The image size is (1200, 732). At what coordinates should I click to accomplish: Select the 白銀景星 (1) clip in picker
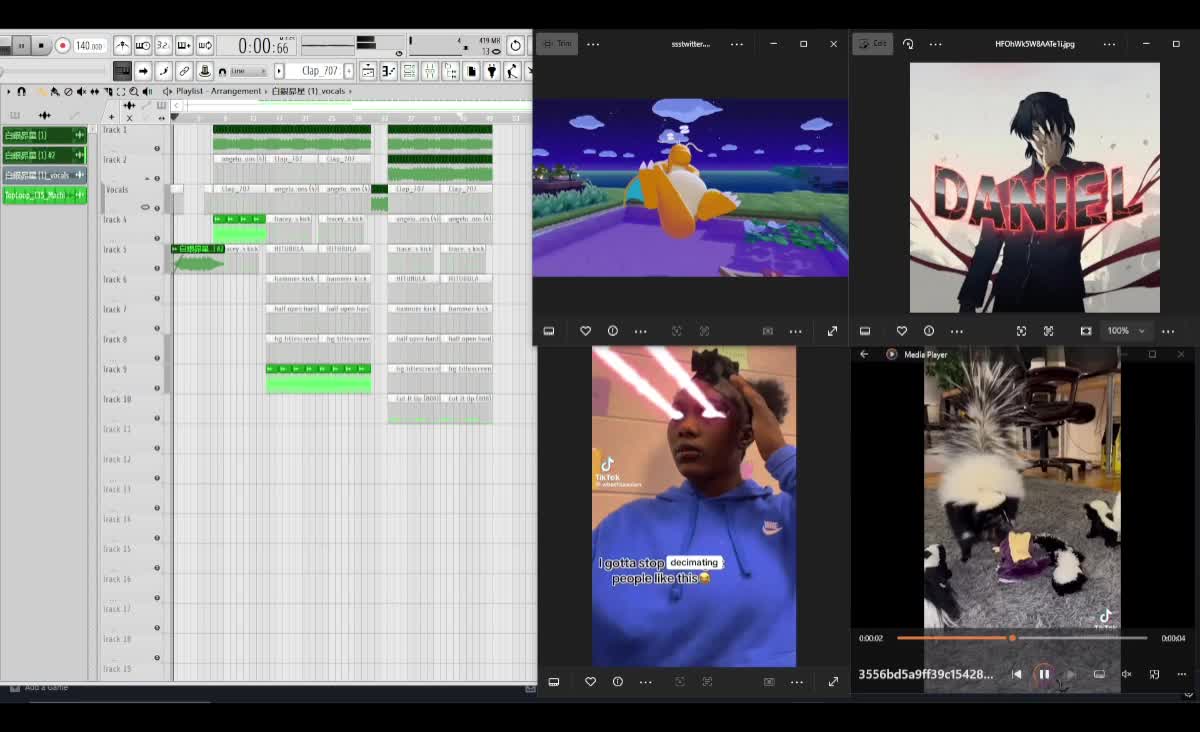(x=44, y=135)
